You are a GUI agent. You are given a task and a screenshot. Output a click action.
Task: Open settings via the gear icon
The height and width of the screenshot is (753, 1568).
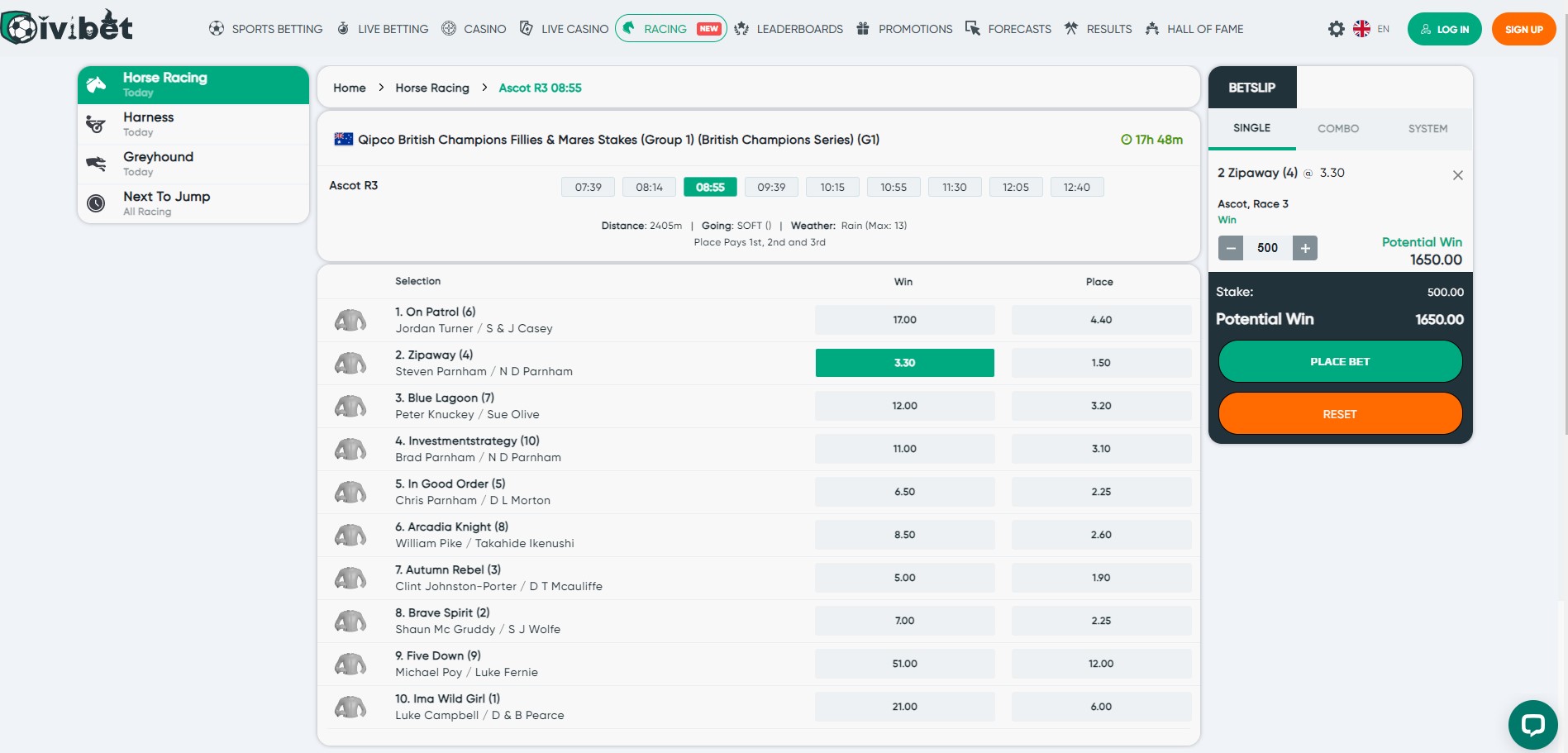pos(1336,29)
